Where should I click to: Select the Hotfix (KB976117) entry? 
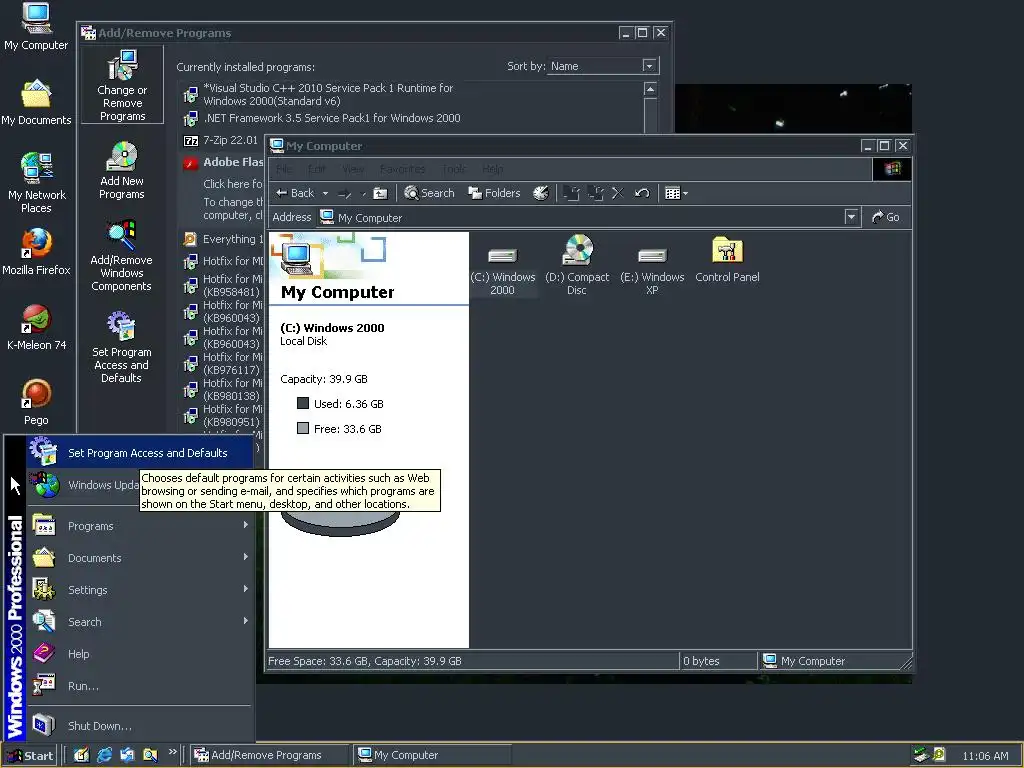(x=222, y=364)
